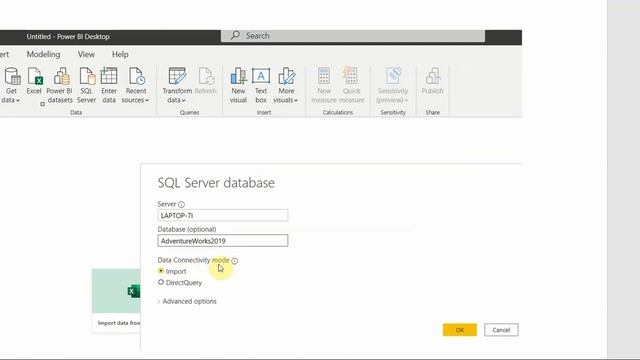Click the Server info icon
The width and height of the screenshot is (640, 360).
pyautogui.click(x=181, y=204)
